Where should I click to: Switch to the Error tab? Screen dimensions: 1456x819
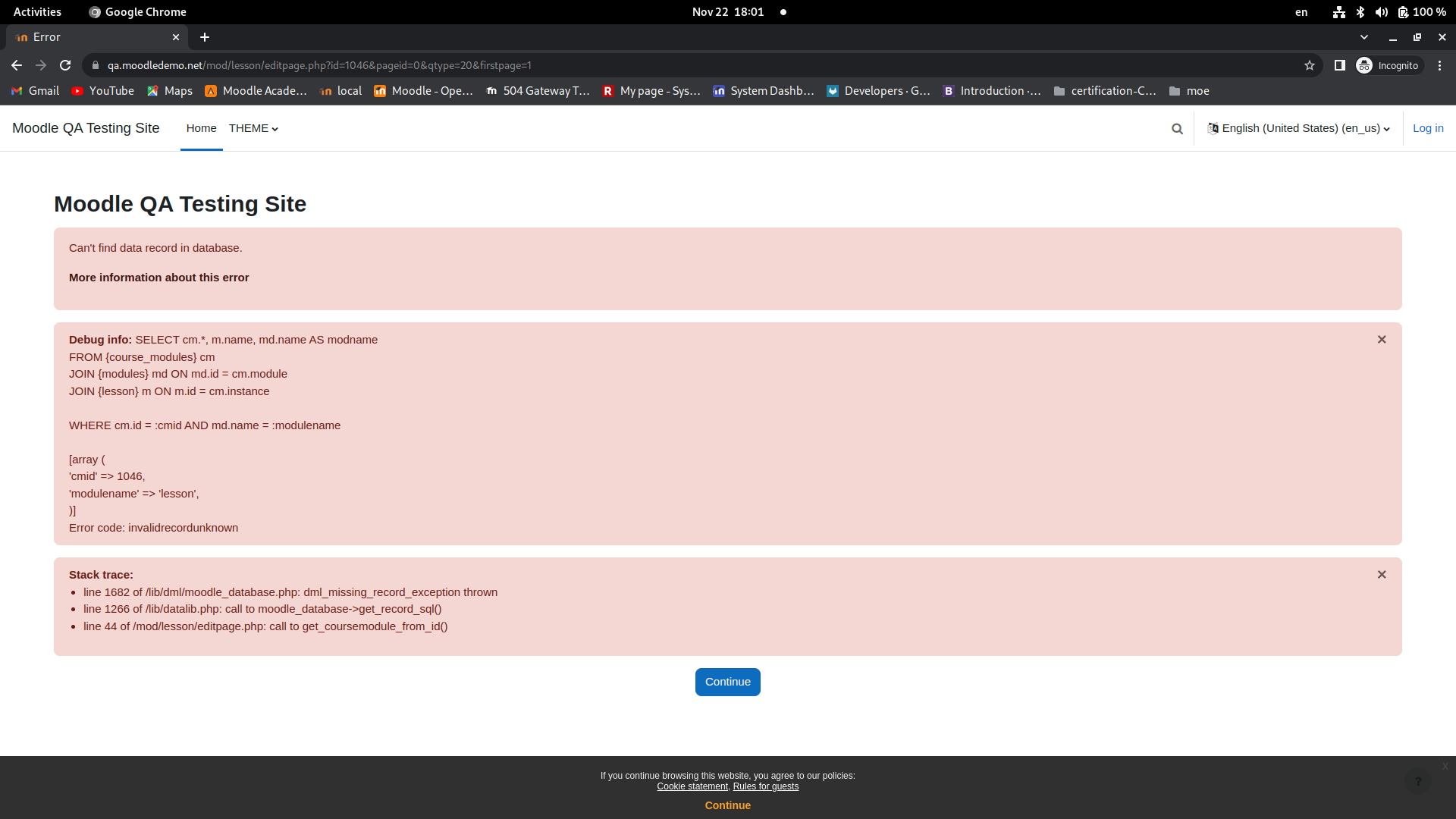click(96, 37)
